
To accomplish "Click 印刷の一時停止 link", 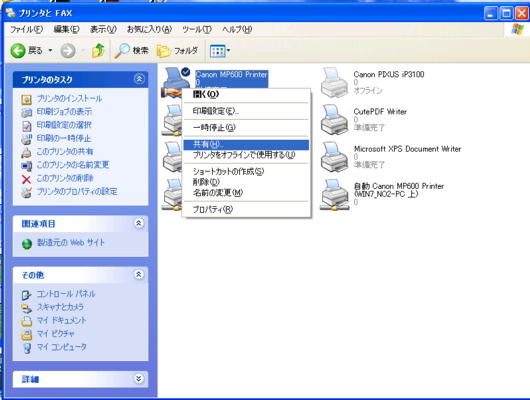I will (64, 138).
